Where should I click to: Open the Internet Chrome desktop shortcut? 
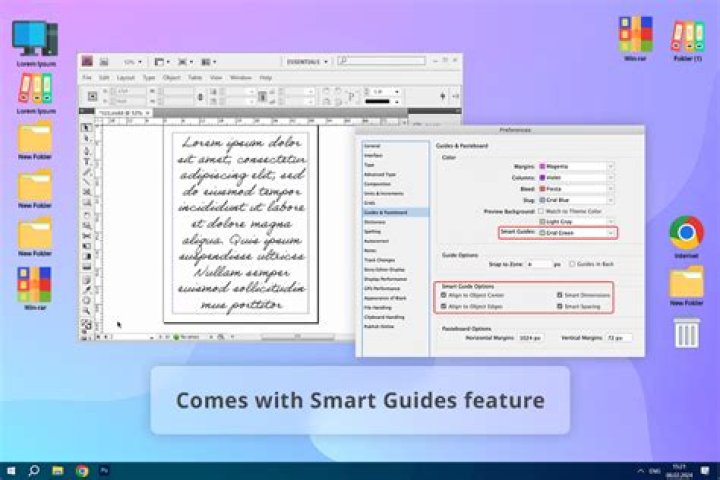686,233
